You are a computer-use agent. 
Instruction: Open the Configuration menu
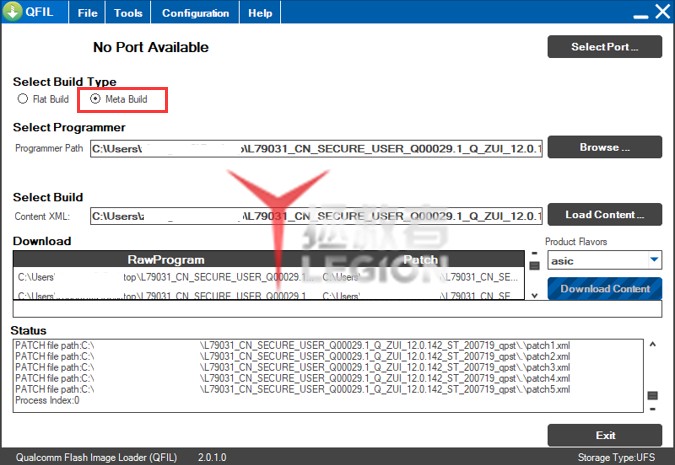(x=195, y=13)
